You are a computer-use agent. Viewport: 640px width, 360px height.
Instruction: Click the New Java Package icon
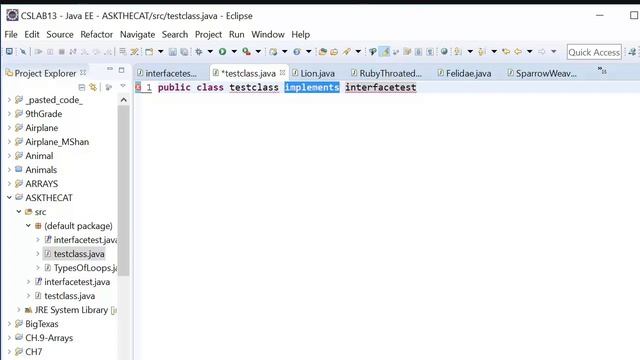tap(273, 51)
